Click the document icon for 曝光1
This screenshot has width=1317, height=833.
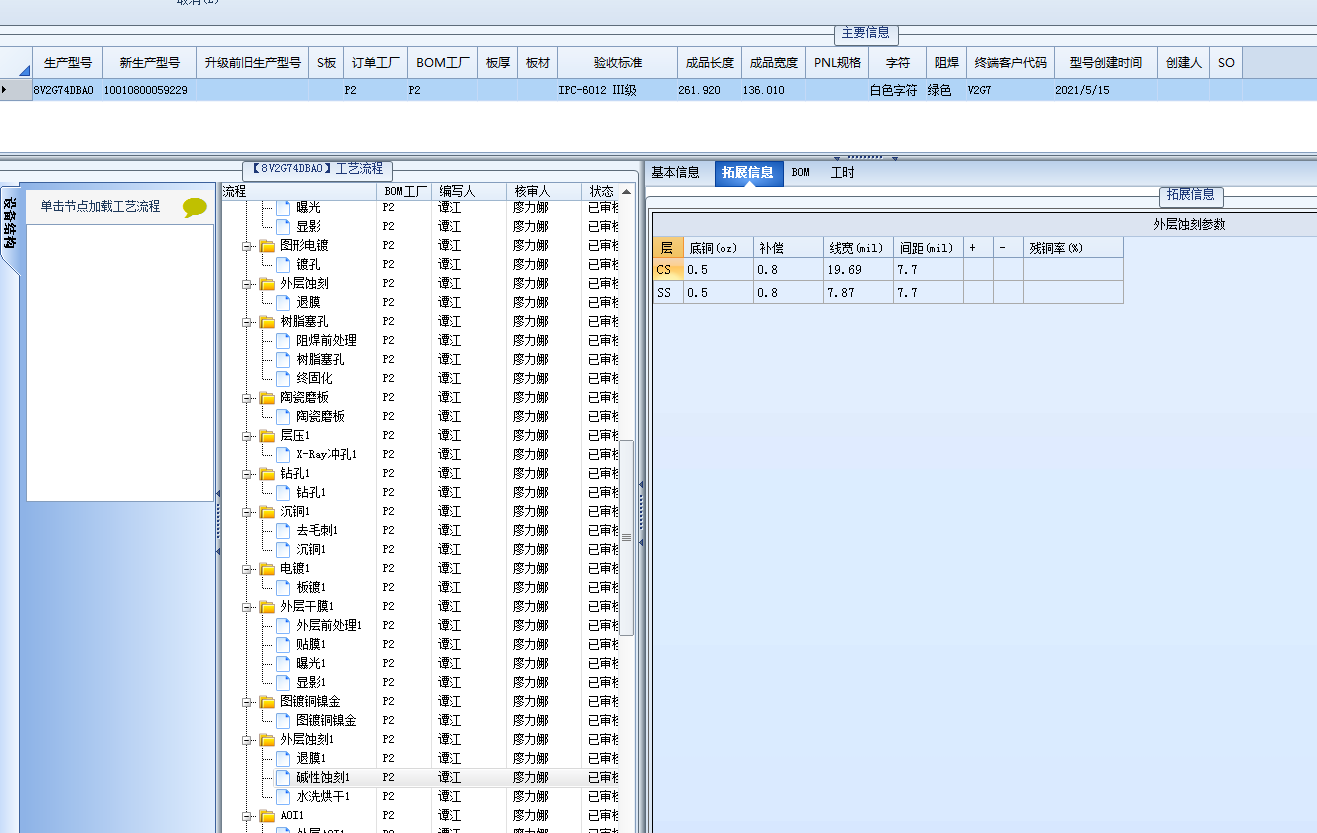[283, 663]
